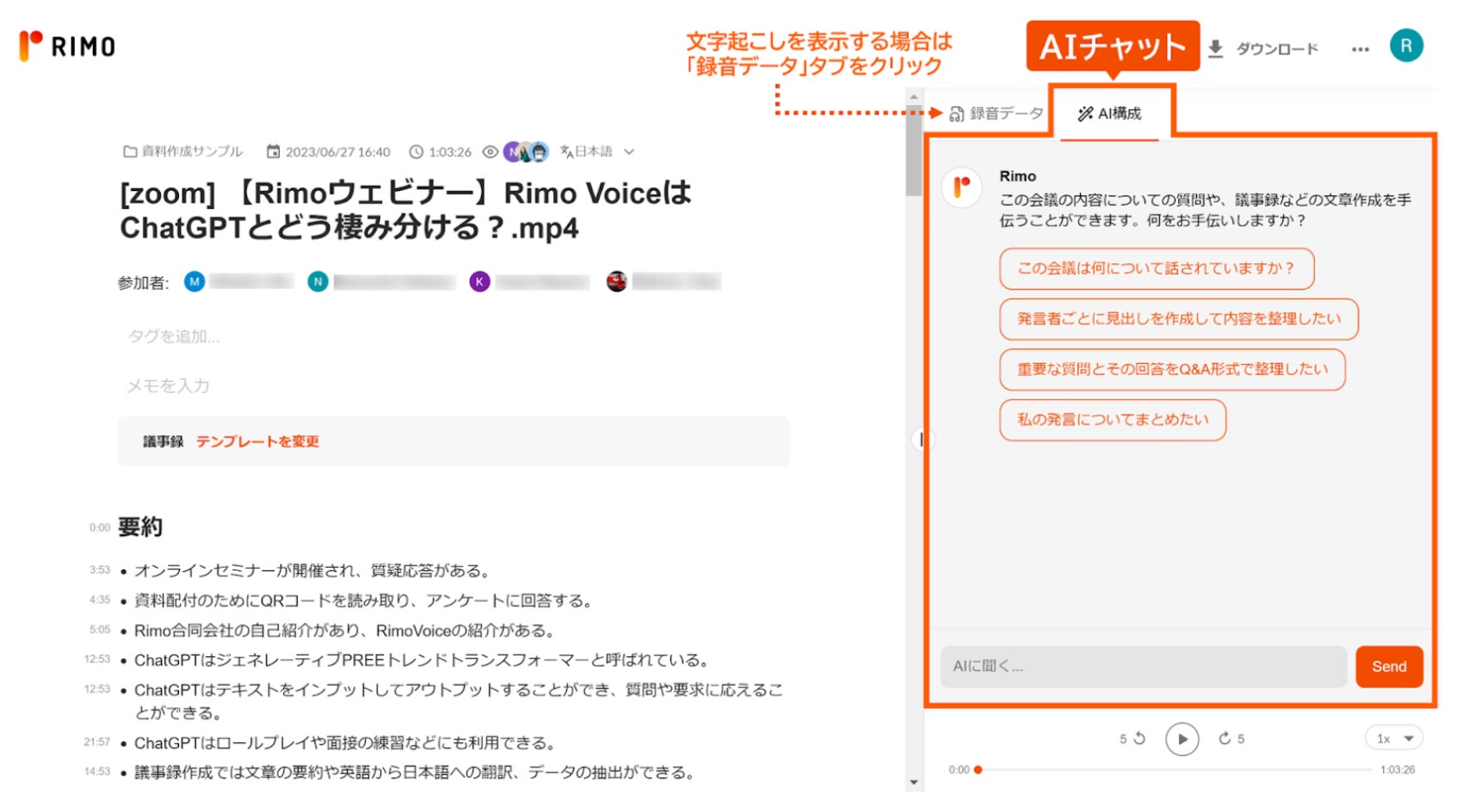
Task: Click the 資料作成サンプル folder name
Action: [x=193, y=151]
